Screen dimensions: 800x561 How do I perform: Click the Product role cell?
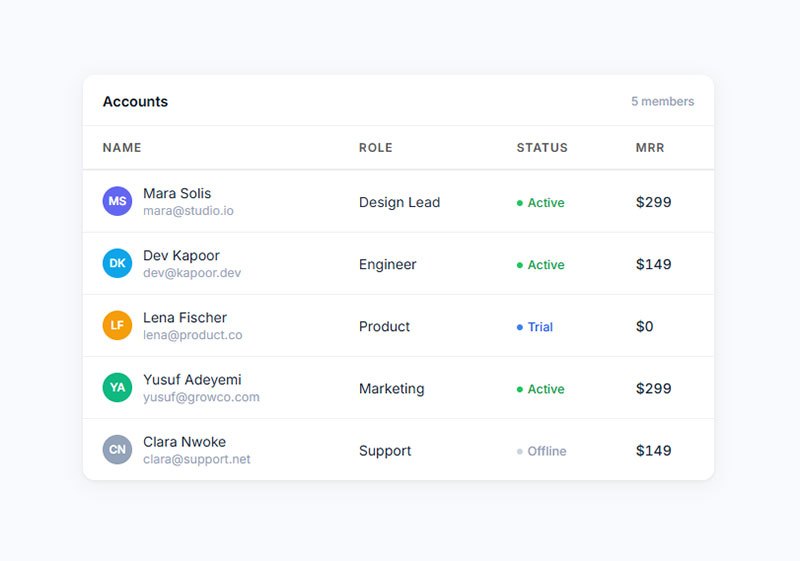[x=384, y=326]
